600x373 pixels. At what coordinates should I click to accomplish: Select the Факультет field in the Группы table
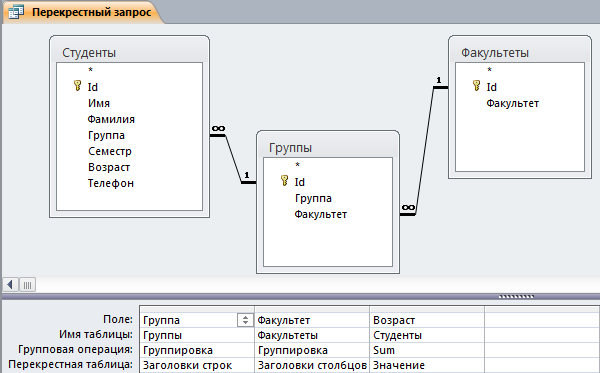pyautogui.click(x=321, y=214)
